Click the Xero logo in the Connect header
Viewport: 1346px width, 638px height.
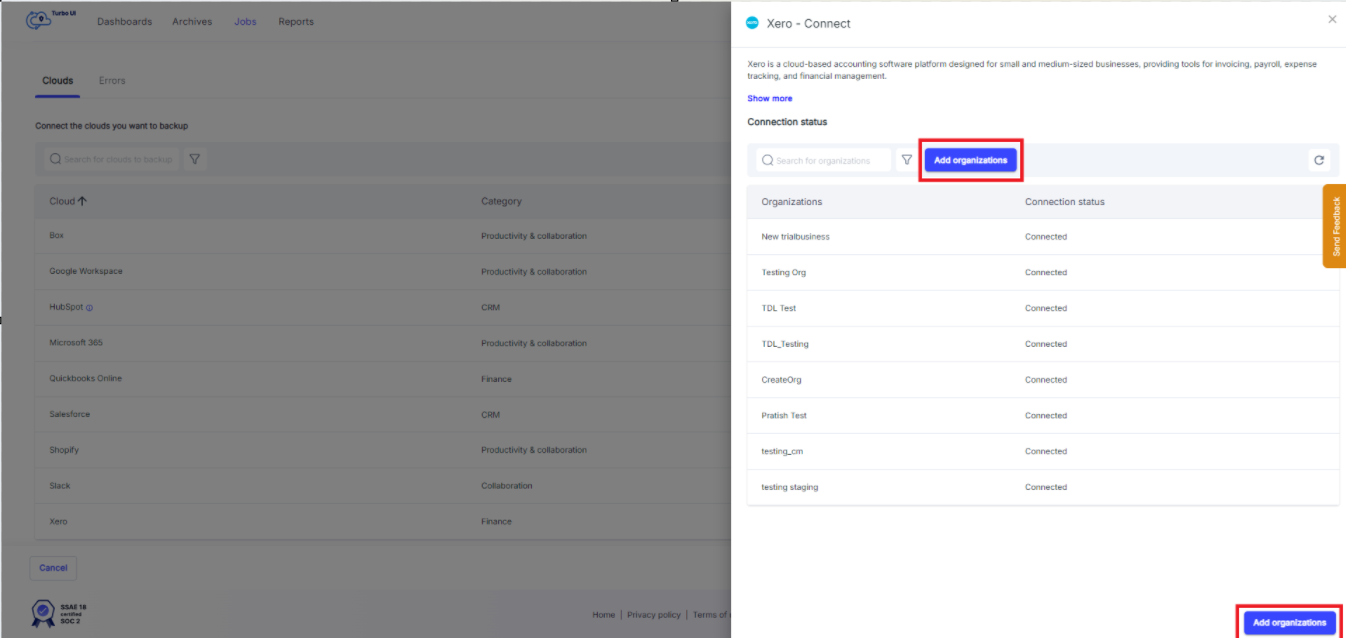750,22
